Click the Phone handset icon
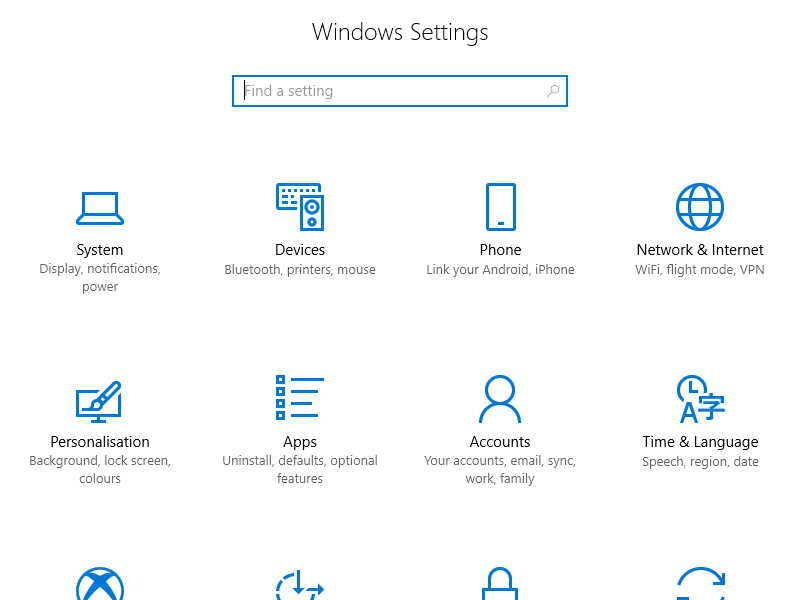 500,207
